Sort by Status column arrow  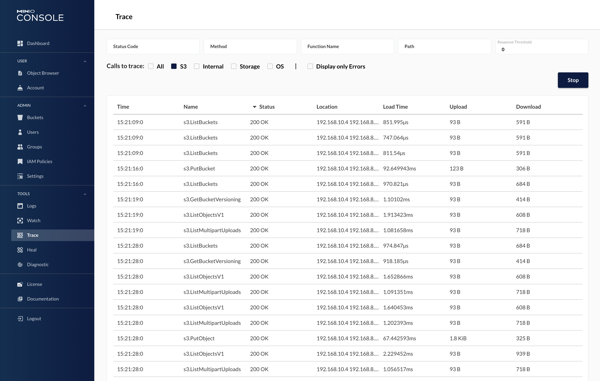(x=254, y=107)
